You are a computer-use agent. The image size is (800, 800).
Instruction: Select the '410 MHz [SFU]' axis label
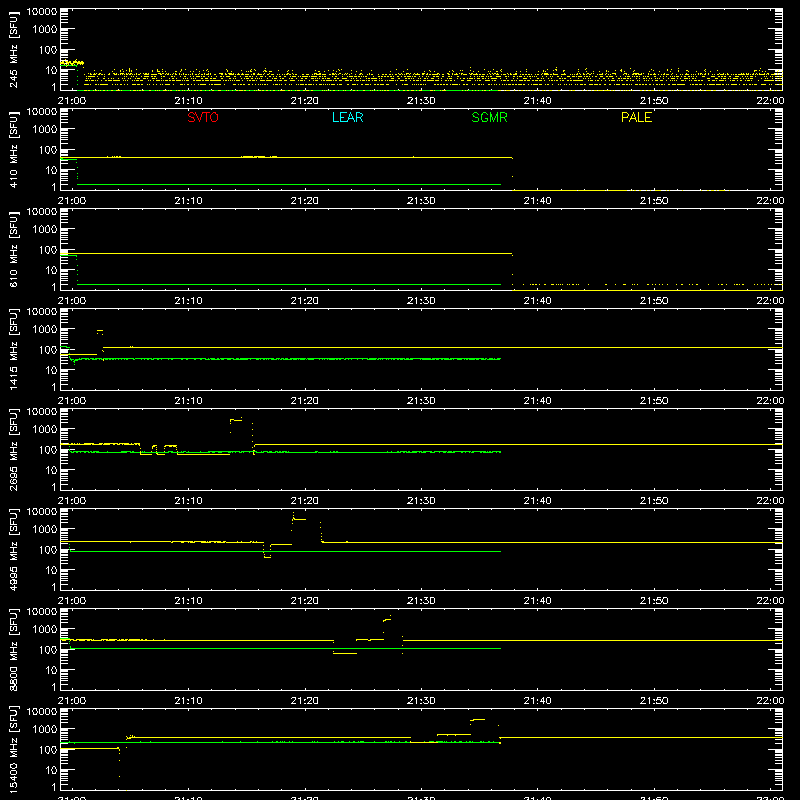pos(13,149)
